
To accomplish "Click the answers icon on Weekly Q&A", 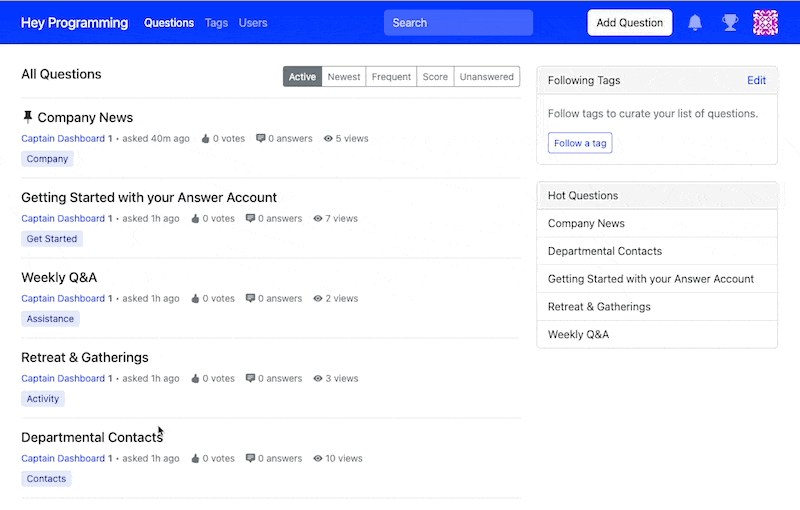I will click(x=250, y=299).
